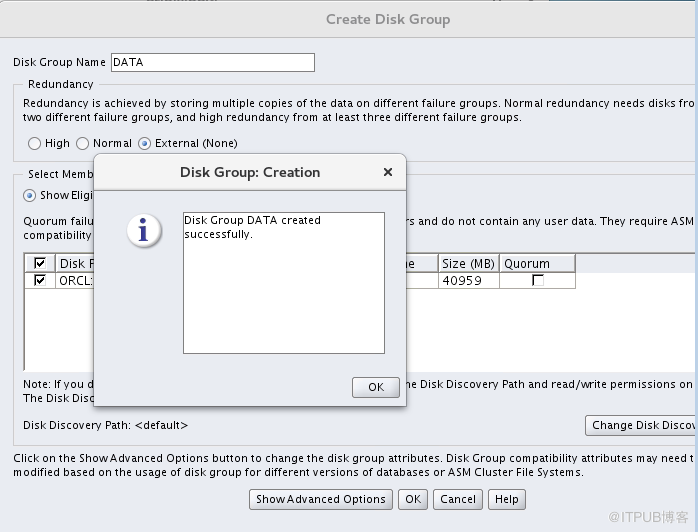Select Normal redundancy radio button
Image resolution: width=698 pixels, height=532 pixels.
coord(82,143)
